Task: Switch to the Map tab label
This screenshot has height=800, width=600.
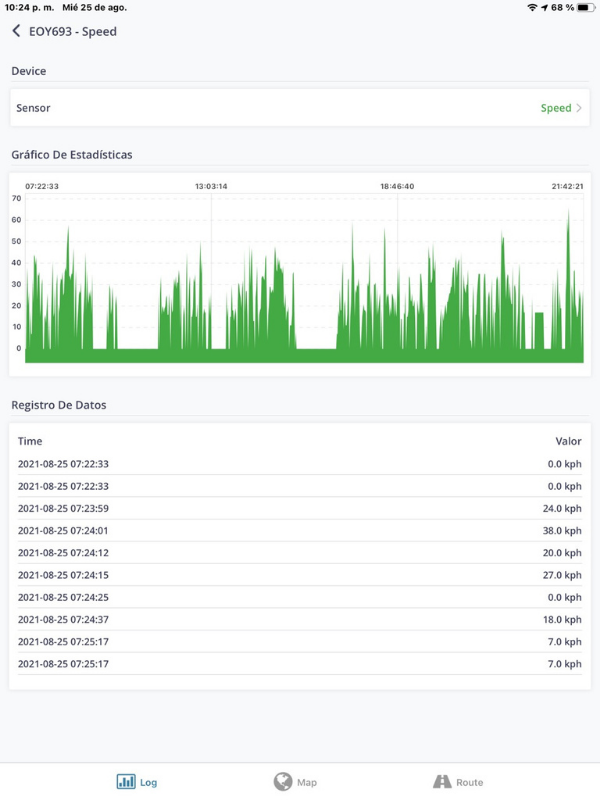Action: coord(307,782)
